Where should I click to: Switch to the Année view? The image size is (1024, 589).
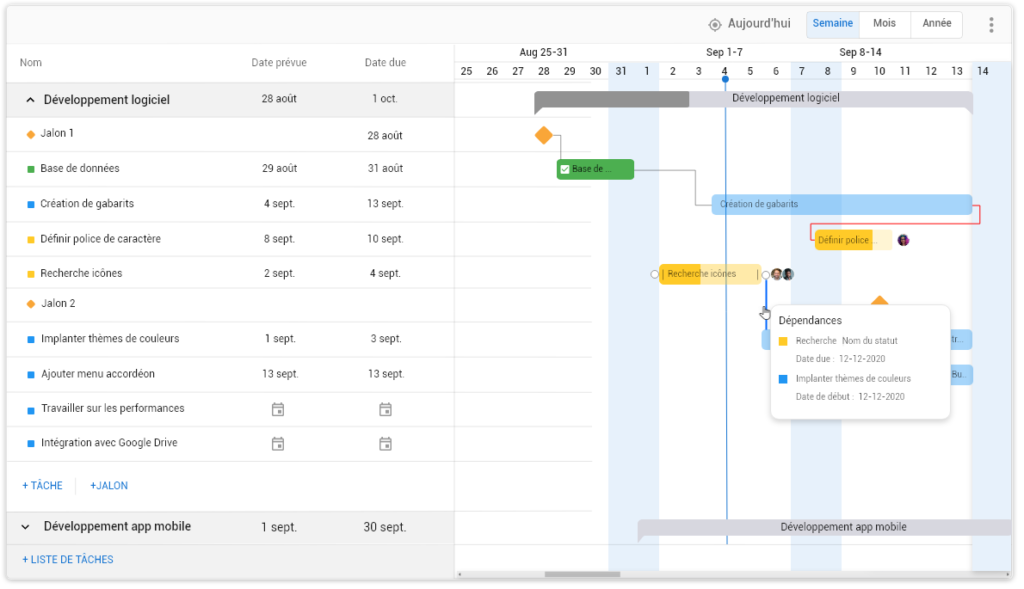coord(936,24)
